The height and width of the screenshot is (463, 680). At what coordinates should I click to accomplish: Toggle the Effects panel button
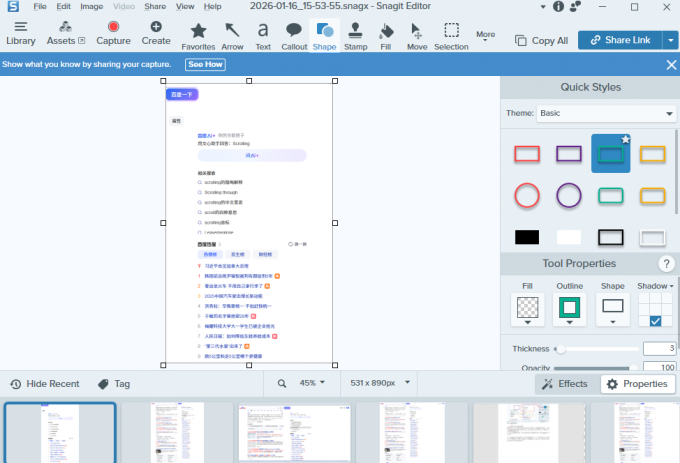tap(564, 383)
